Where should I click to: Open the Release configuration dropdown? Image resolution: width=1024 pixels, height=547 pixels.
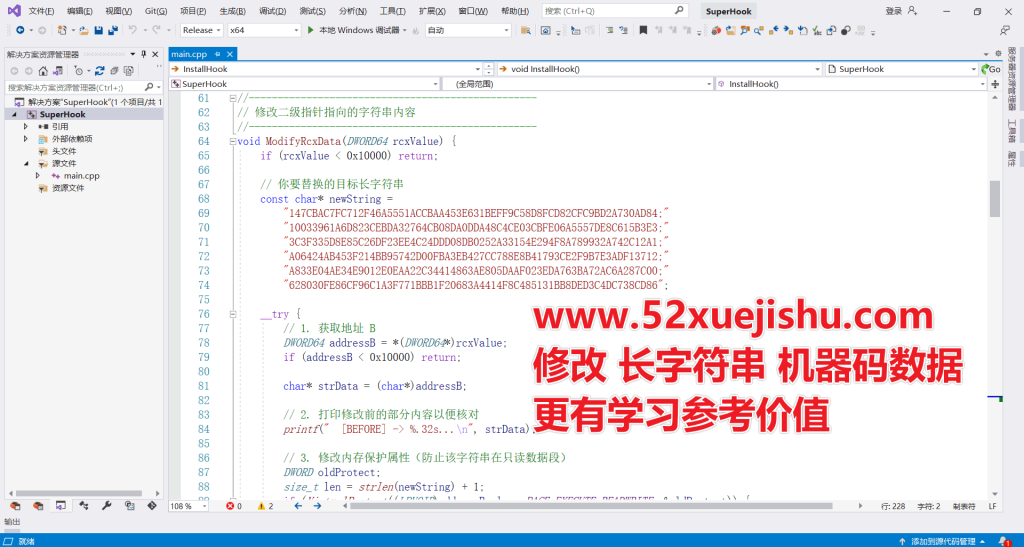pos(201,30)
